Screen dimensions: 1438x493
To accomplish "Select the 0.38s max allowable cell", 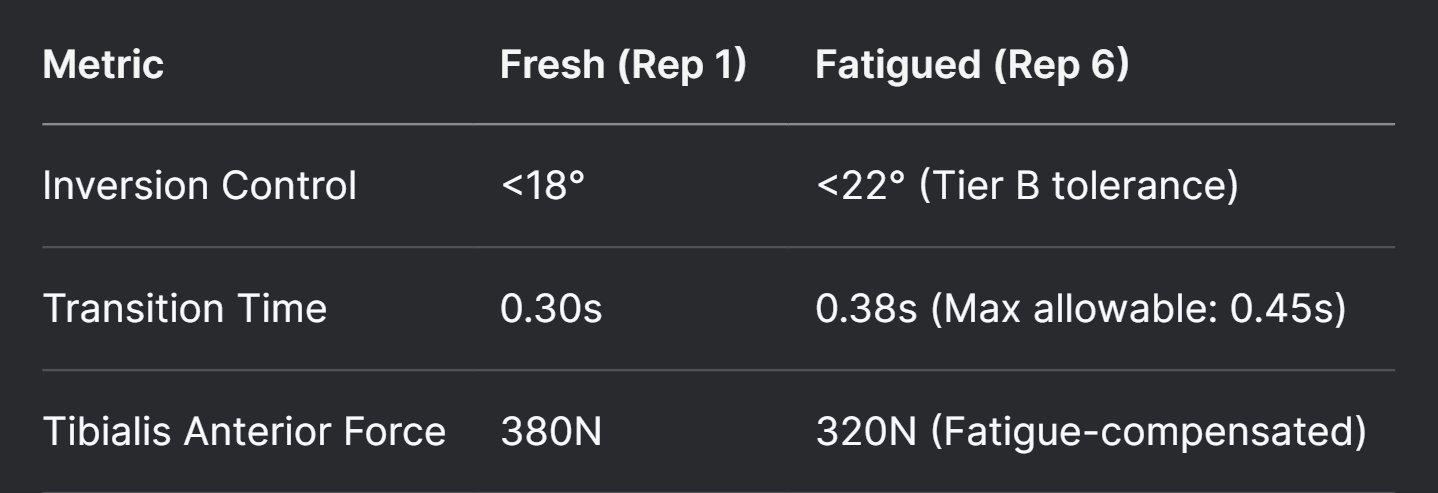I will click(1081, 309).
